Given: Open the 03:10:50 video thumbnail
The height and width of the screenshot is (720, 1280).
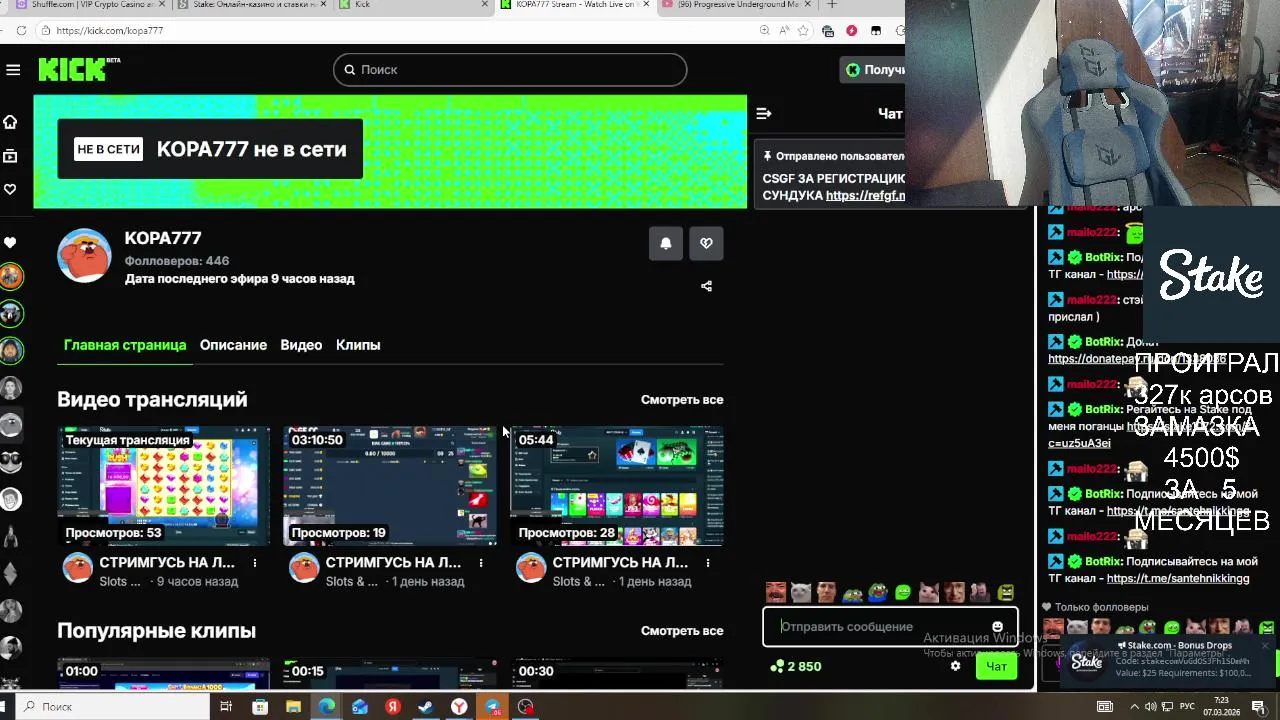Looking at the screenshot, I should tap(390, 486).
